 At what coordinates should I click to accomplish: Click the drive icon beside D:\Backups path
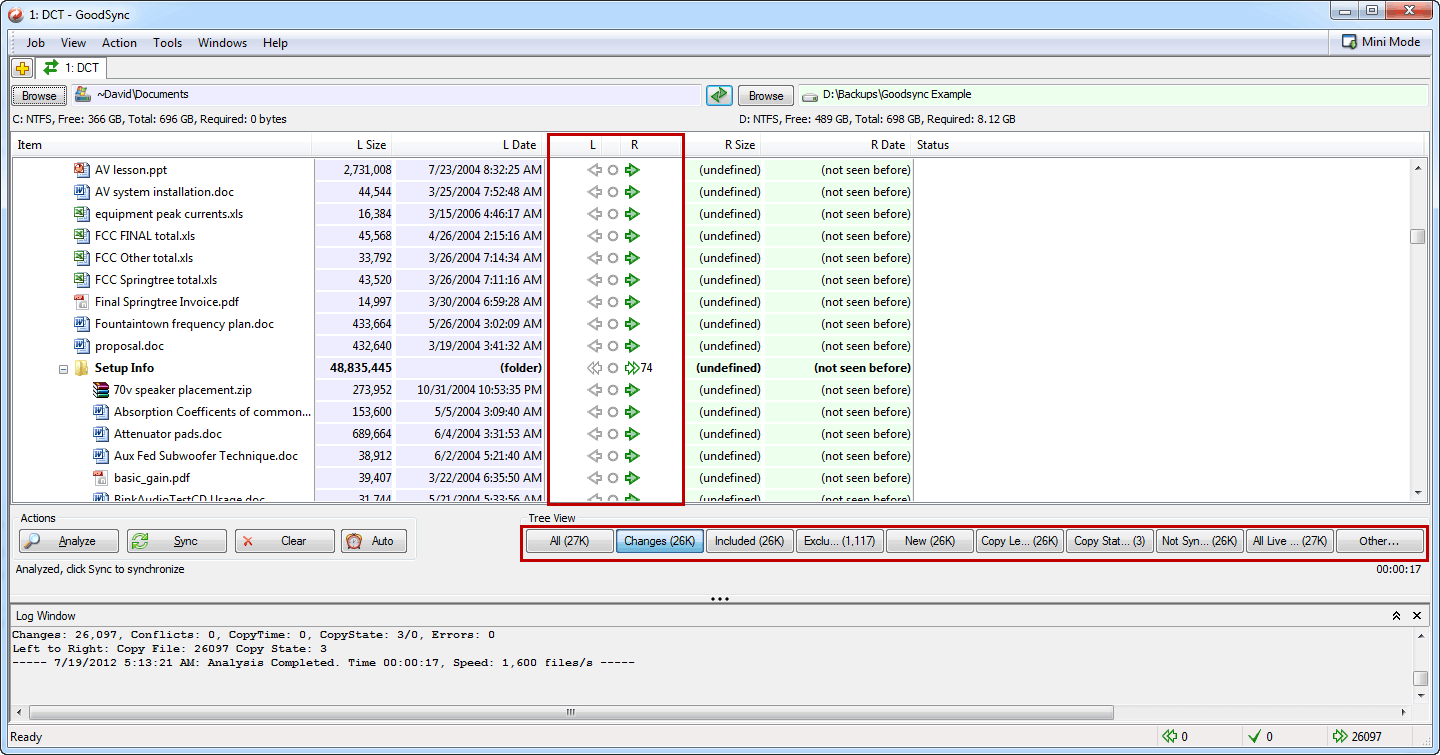(x=809, y=95)
